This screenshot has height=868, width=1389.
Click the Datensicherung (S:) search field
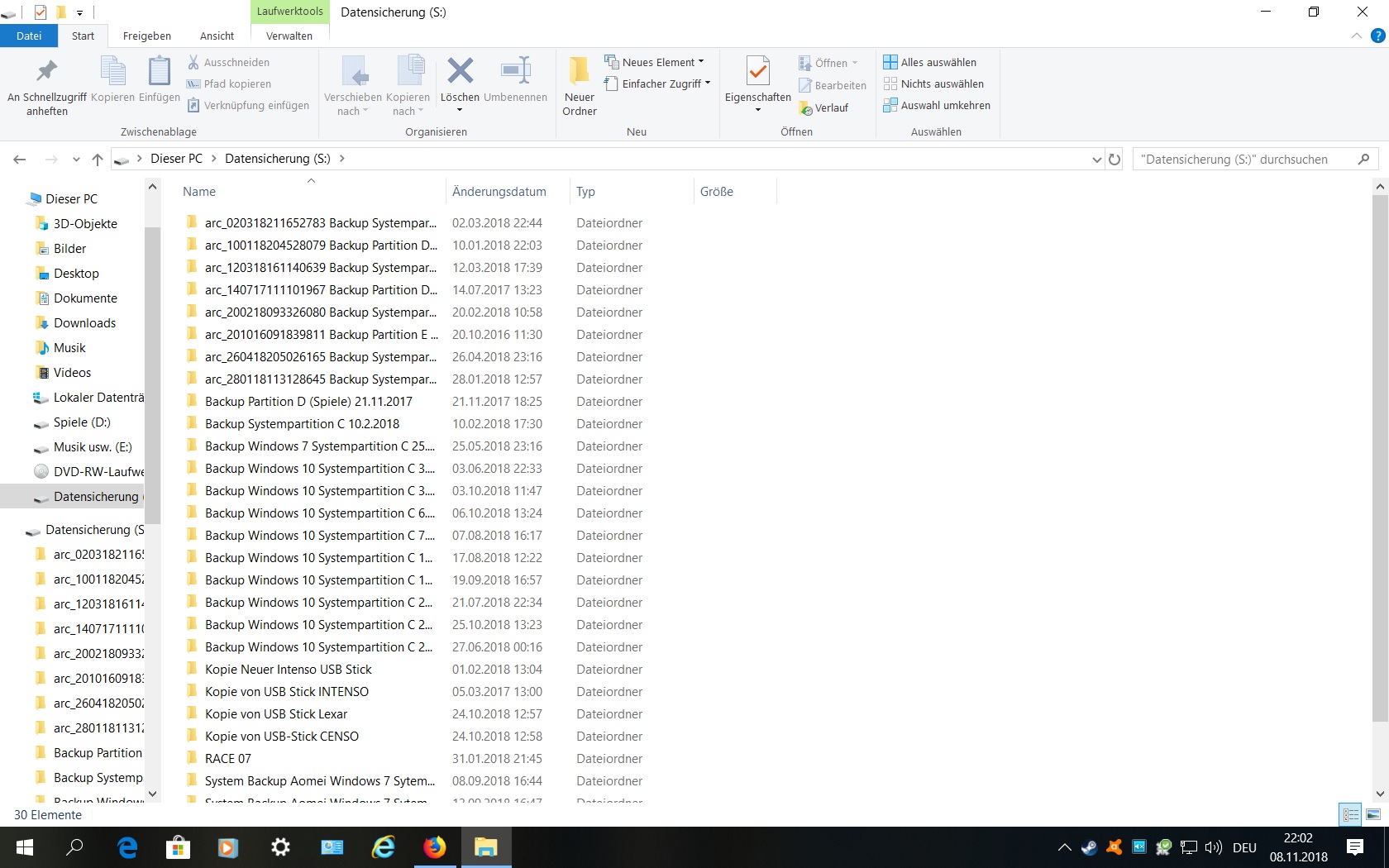pyautogui.click(x=1255, y=159)
